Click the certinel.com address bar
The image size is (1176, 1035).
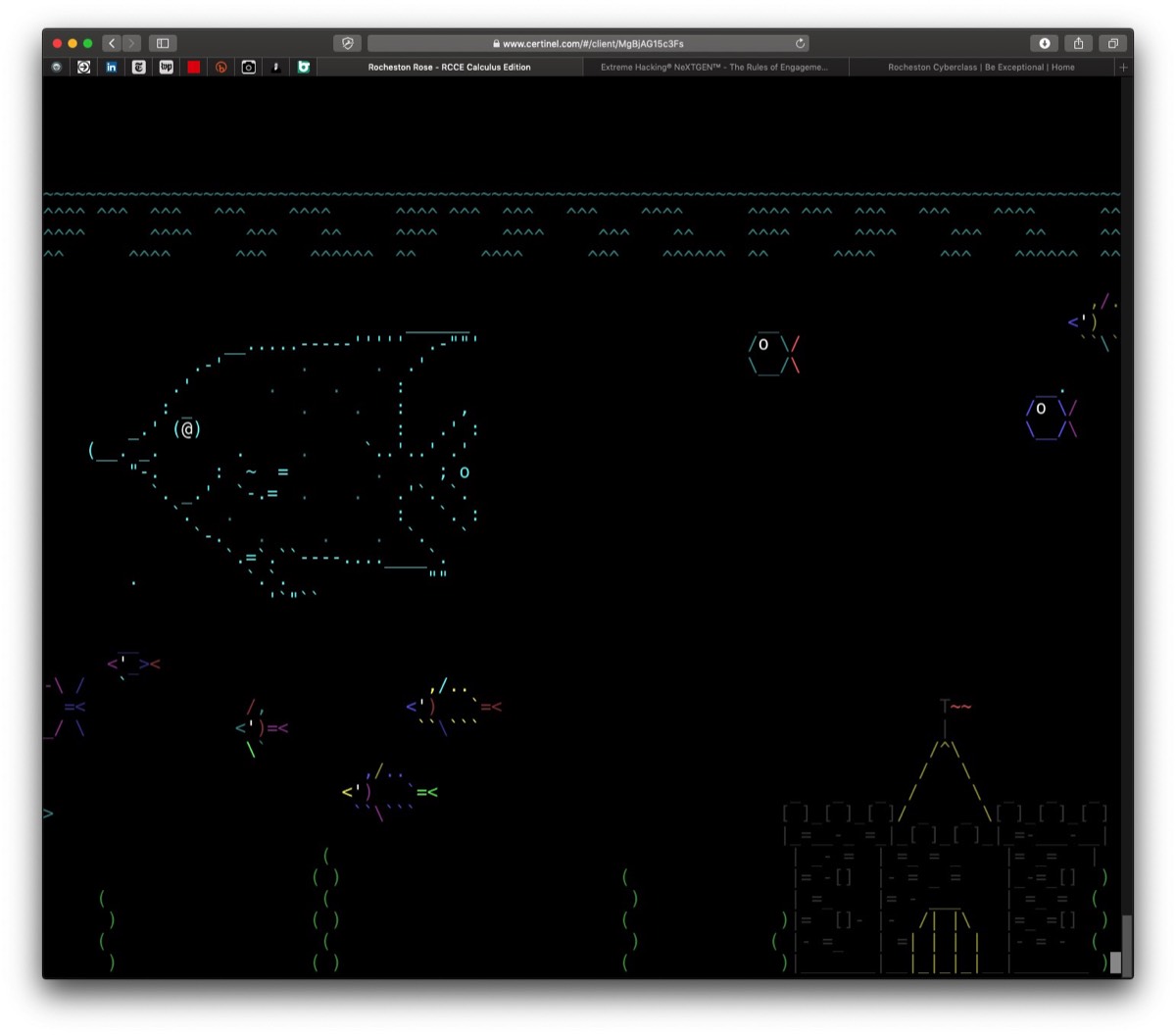tap(588, 43)
